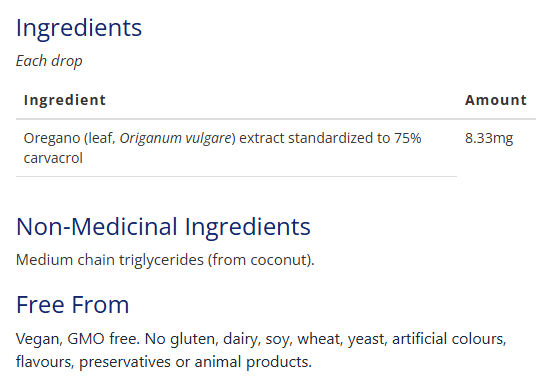Click the Medium chain triglycerides text
This screenshot has width=554, height=390.
[x=110, y=260]
